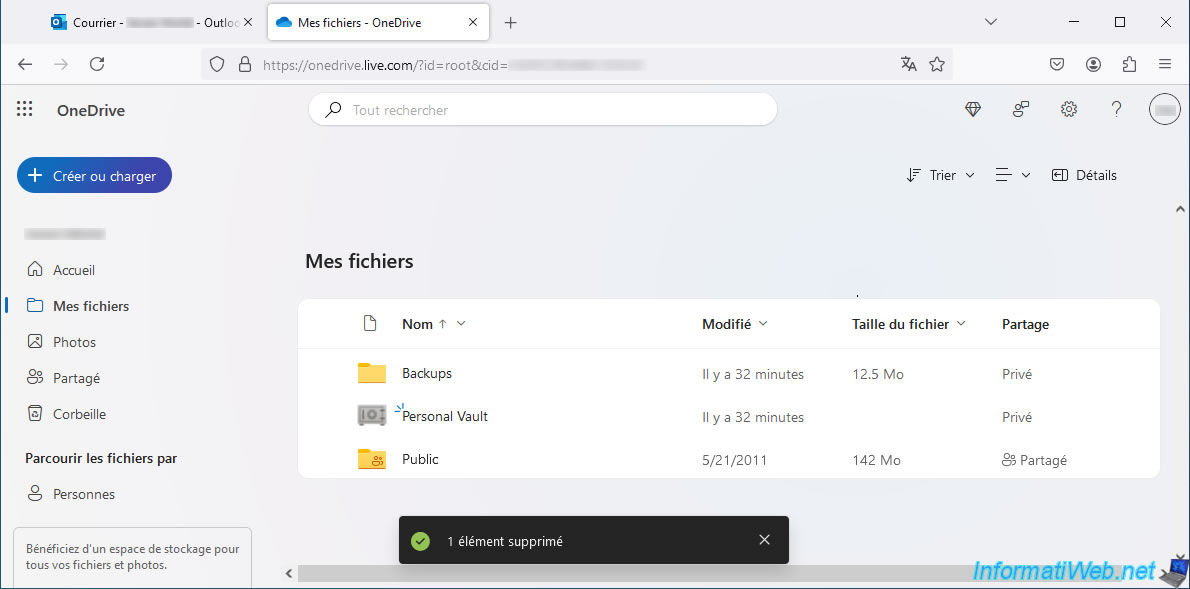The image size is (1190, 589).
Task: Expand the Taille du fichier column dropdown
Action: 961,324
